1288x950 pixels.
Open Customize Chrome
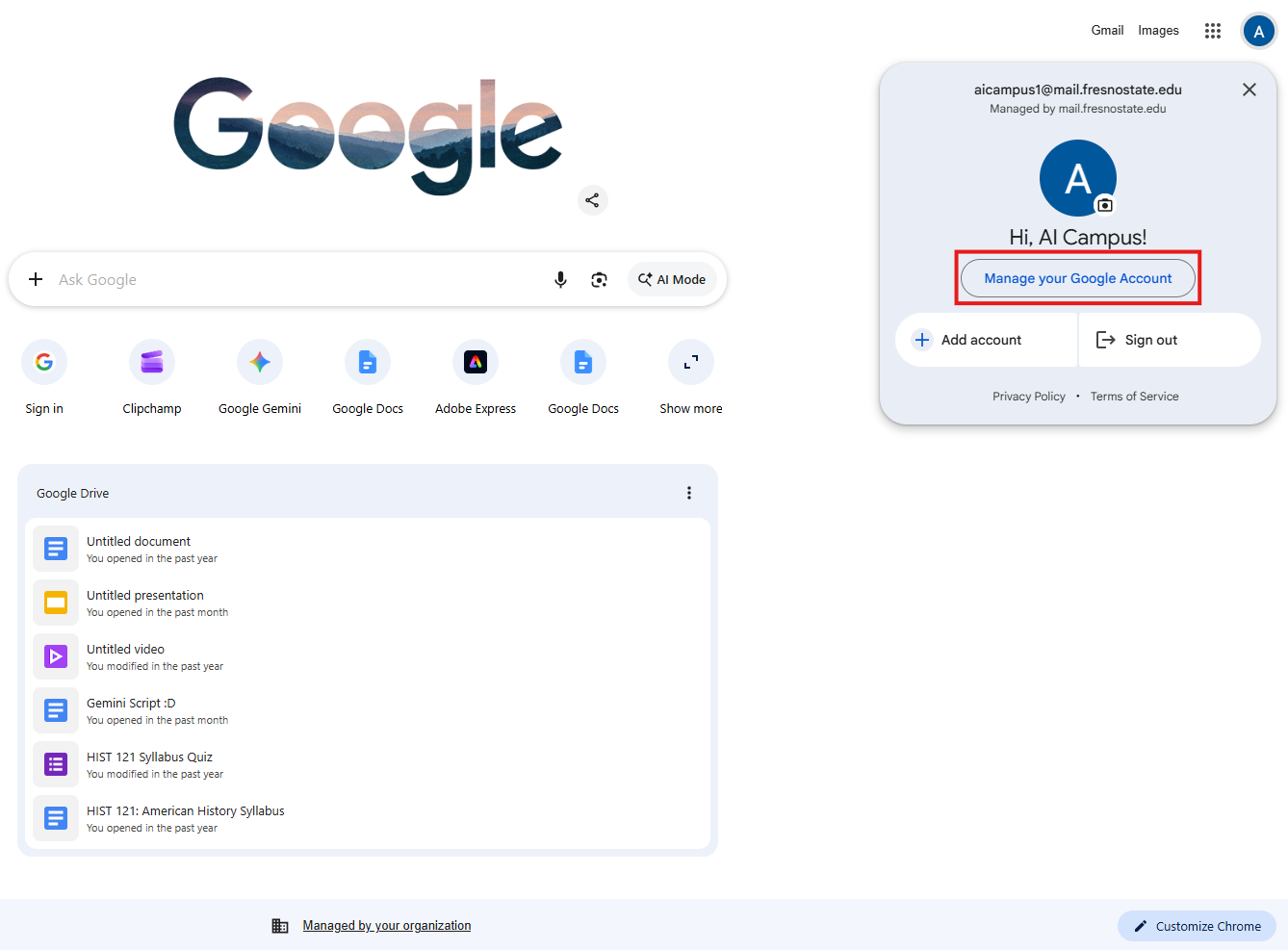tap(1197, 926)
